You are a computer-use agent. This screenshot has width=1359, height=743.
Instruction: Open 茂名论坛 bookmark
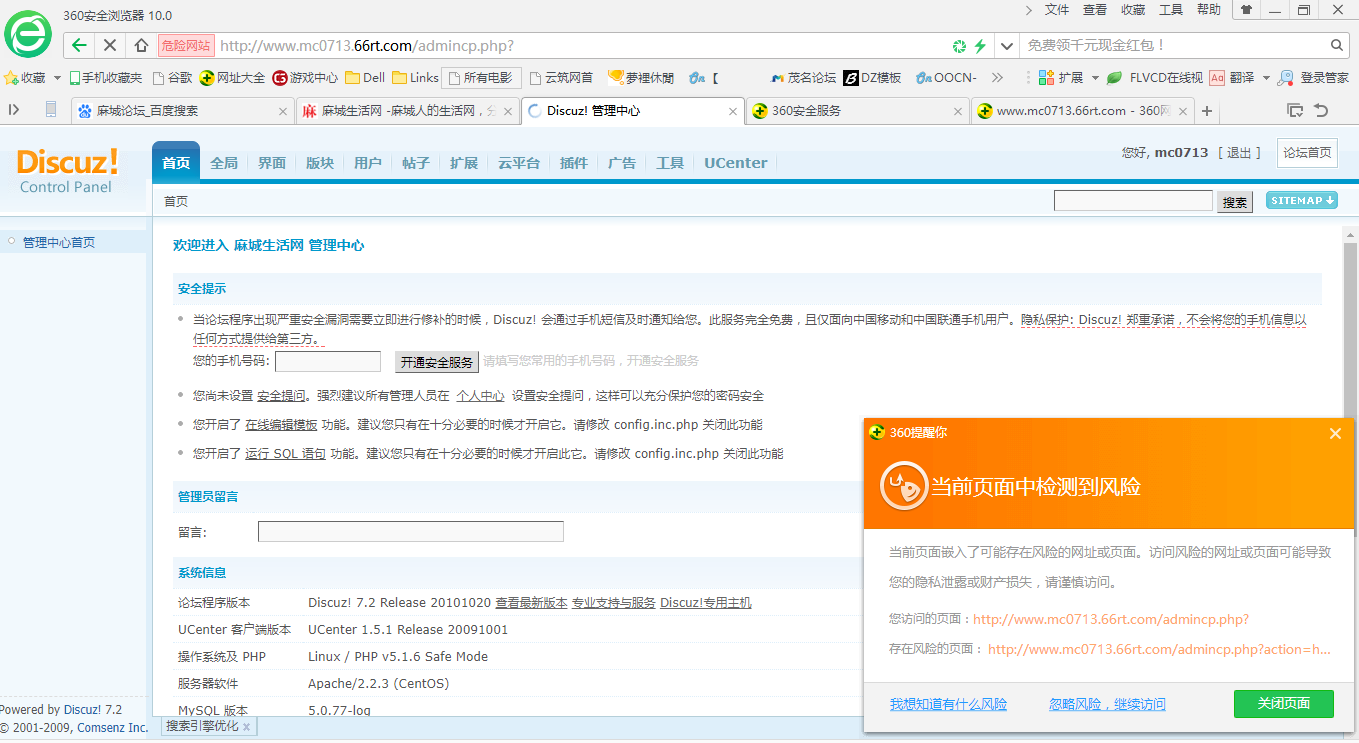(x=803, y=77)
